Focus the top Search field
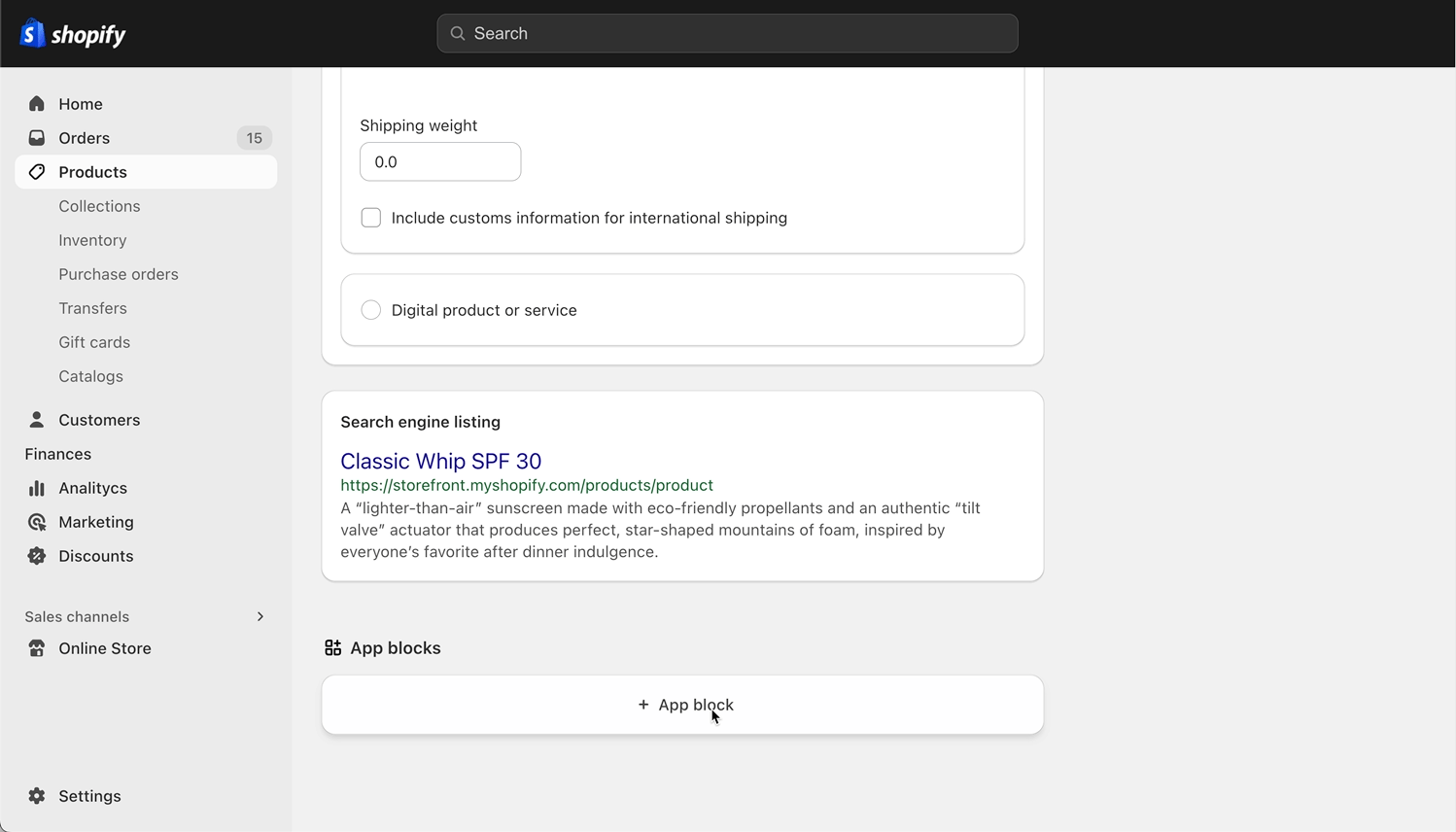 [727, 33]
